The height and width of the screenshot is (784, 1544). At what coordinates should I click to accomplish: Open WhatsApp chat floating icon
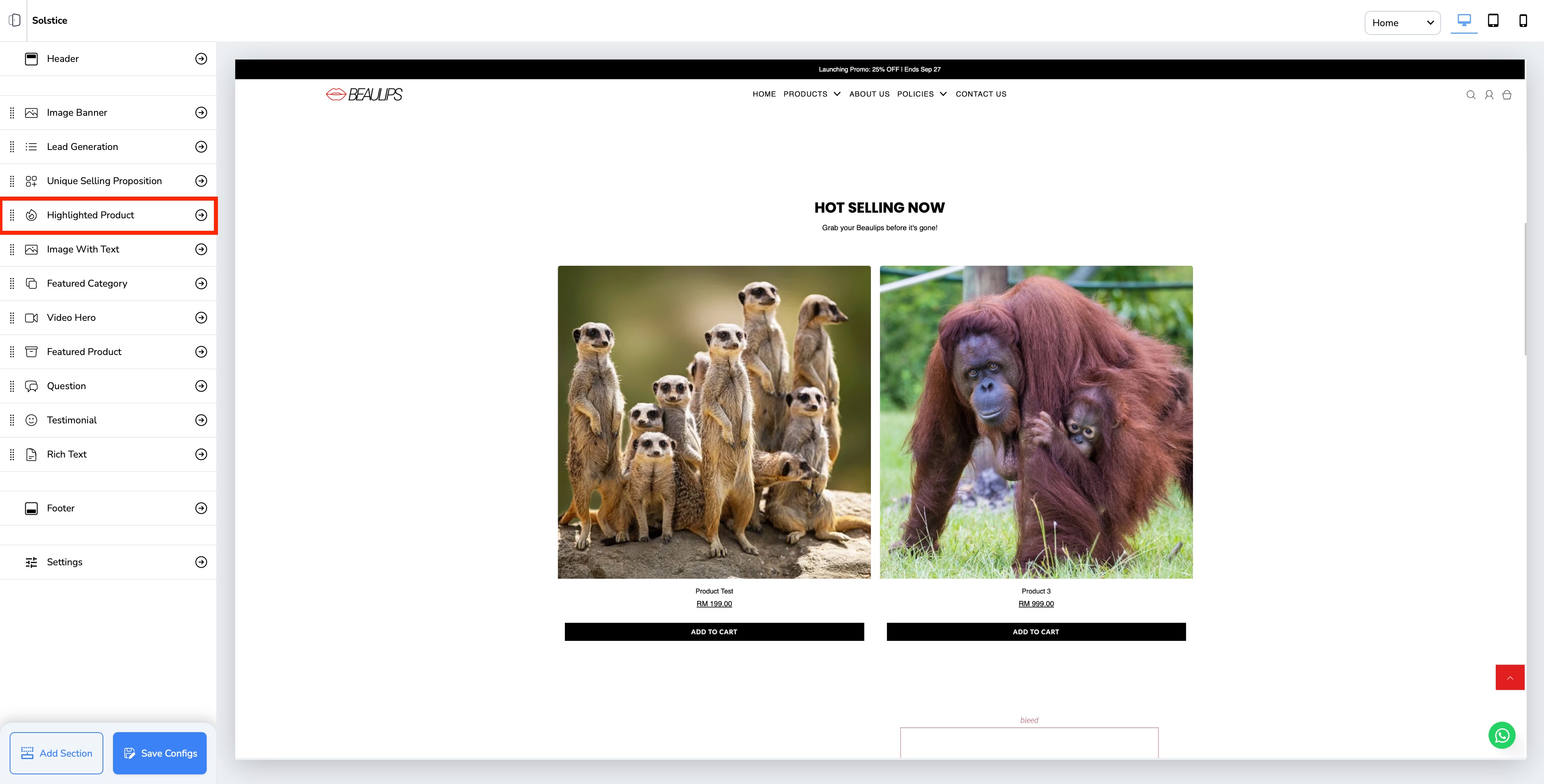[x=1501, y=735]
